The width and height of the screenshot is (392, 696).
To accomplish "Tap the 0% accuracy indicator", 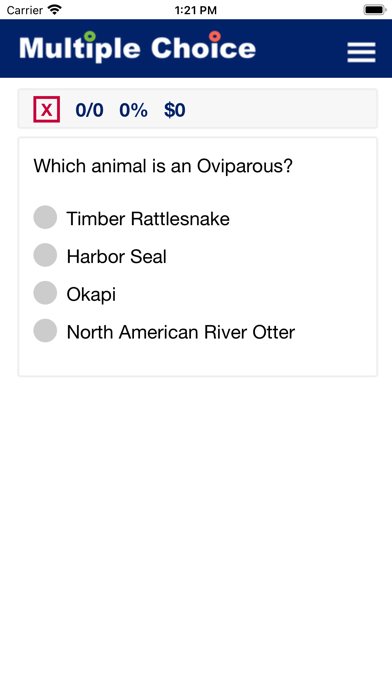I will click(133, 110).
